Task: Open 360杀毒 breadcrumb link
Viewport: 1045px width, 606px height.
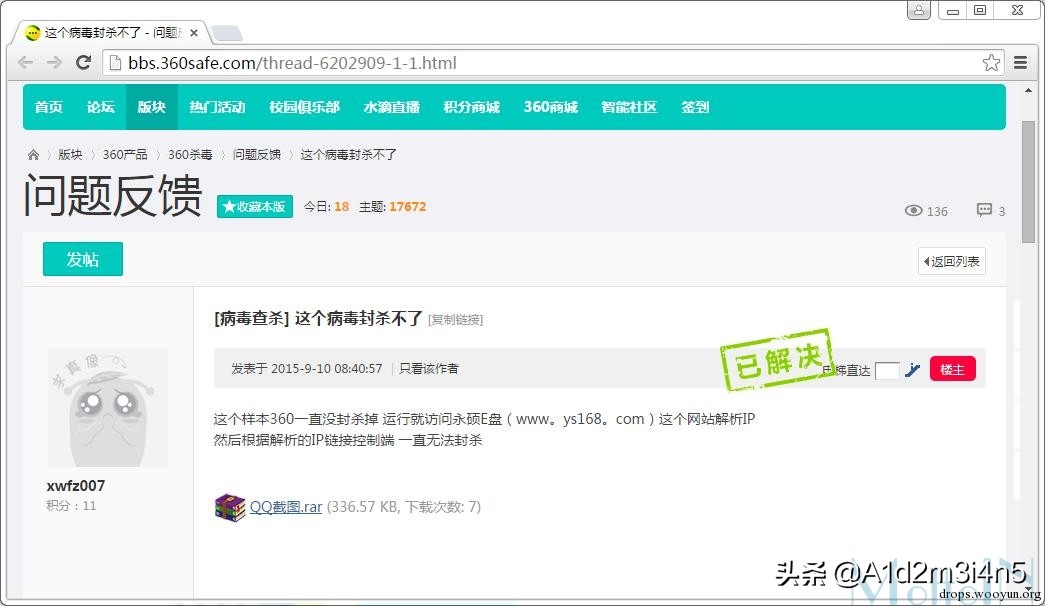Action: click(190, 155)
